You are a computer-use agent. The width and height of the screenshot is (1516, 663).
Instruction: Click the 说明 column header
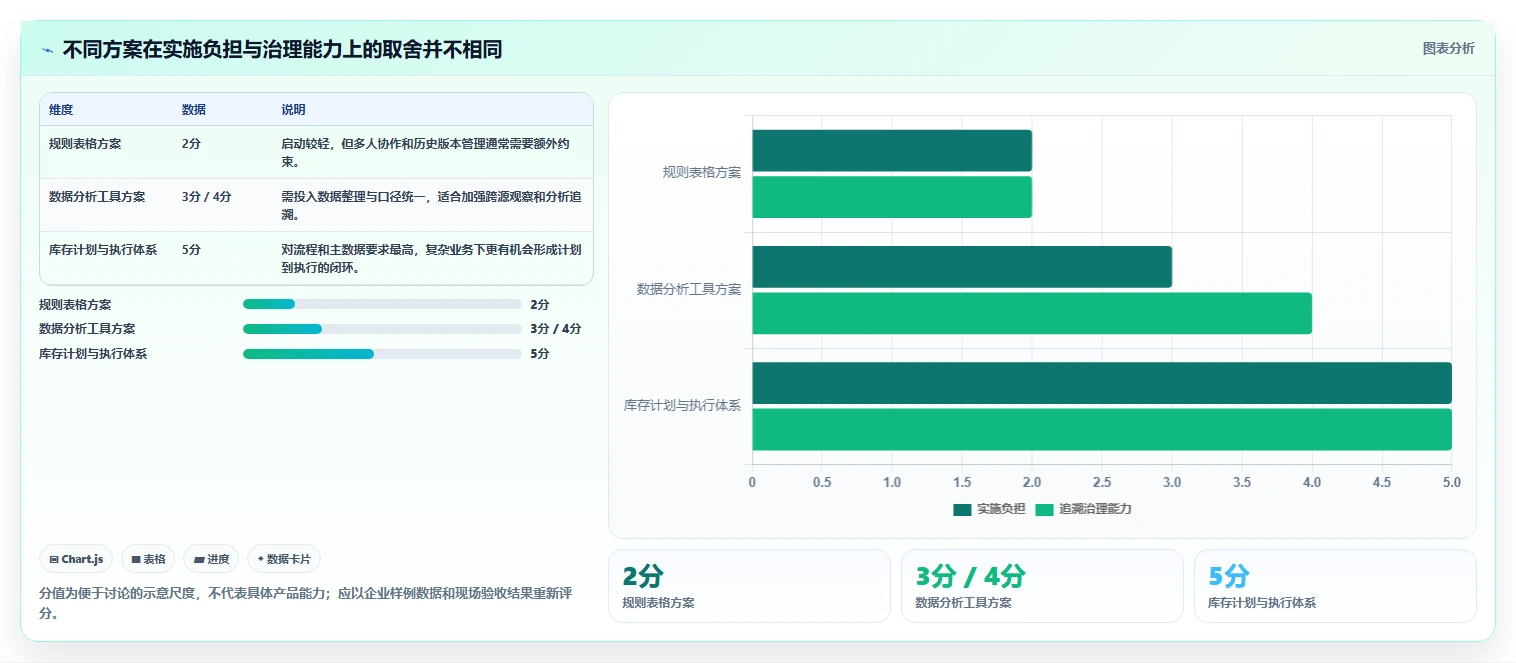coord(293,109)
